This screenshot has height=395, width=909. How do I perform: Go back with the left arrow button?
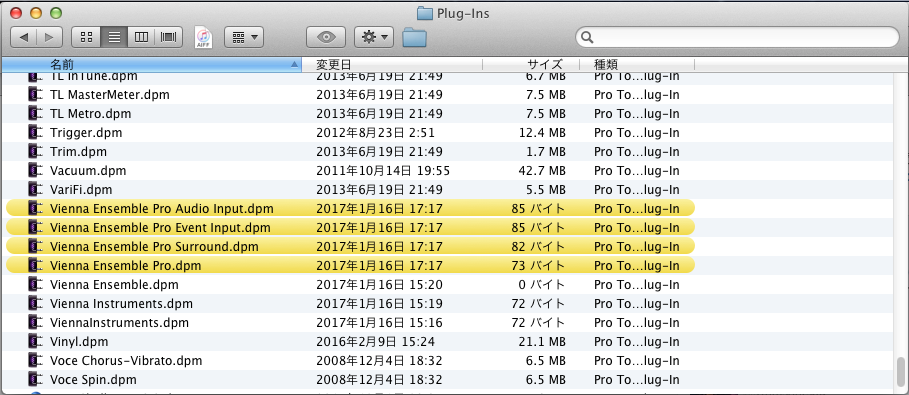[24, 37]
